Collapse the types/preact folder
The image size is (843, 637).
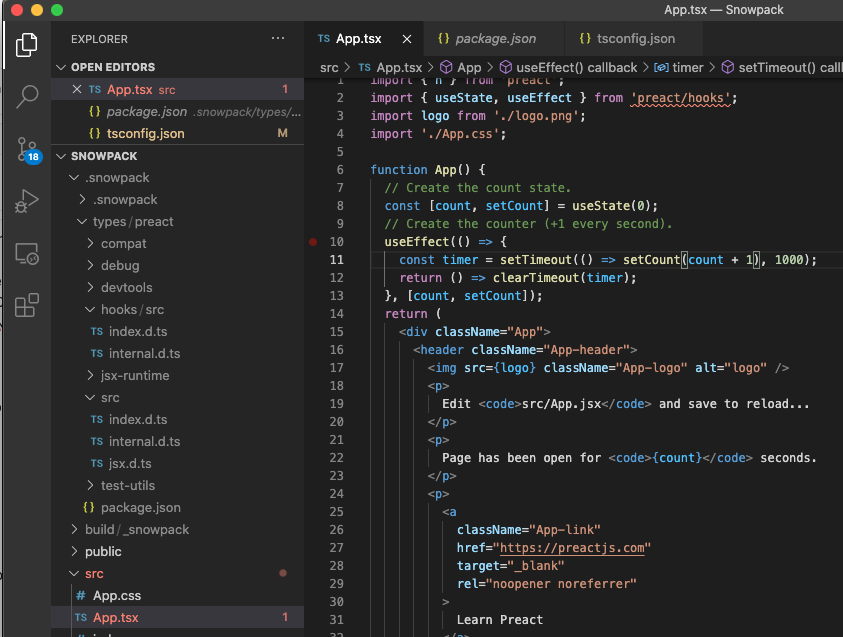(x=82, y=221)
